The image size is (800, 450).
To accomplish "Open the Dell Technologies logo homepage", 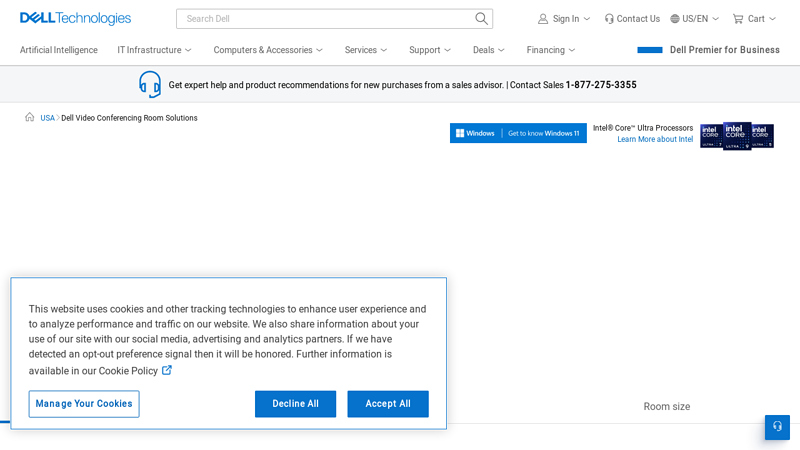I will click(76, 18).
